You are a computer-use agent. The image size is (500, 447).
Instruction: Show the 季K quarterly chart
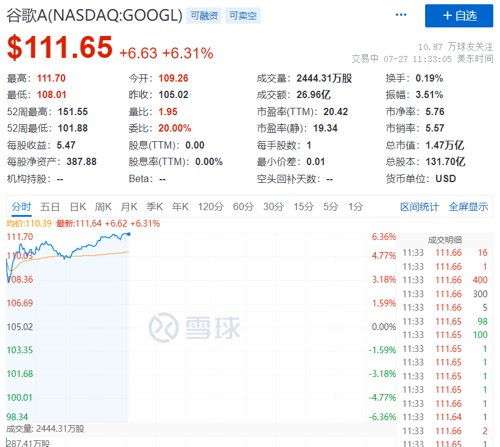click(x=154, y=207)
